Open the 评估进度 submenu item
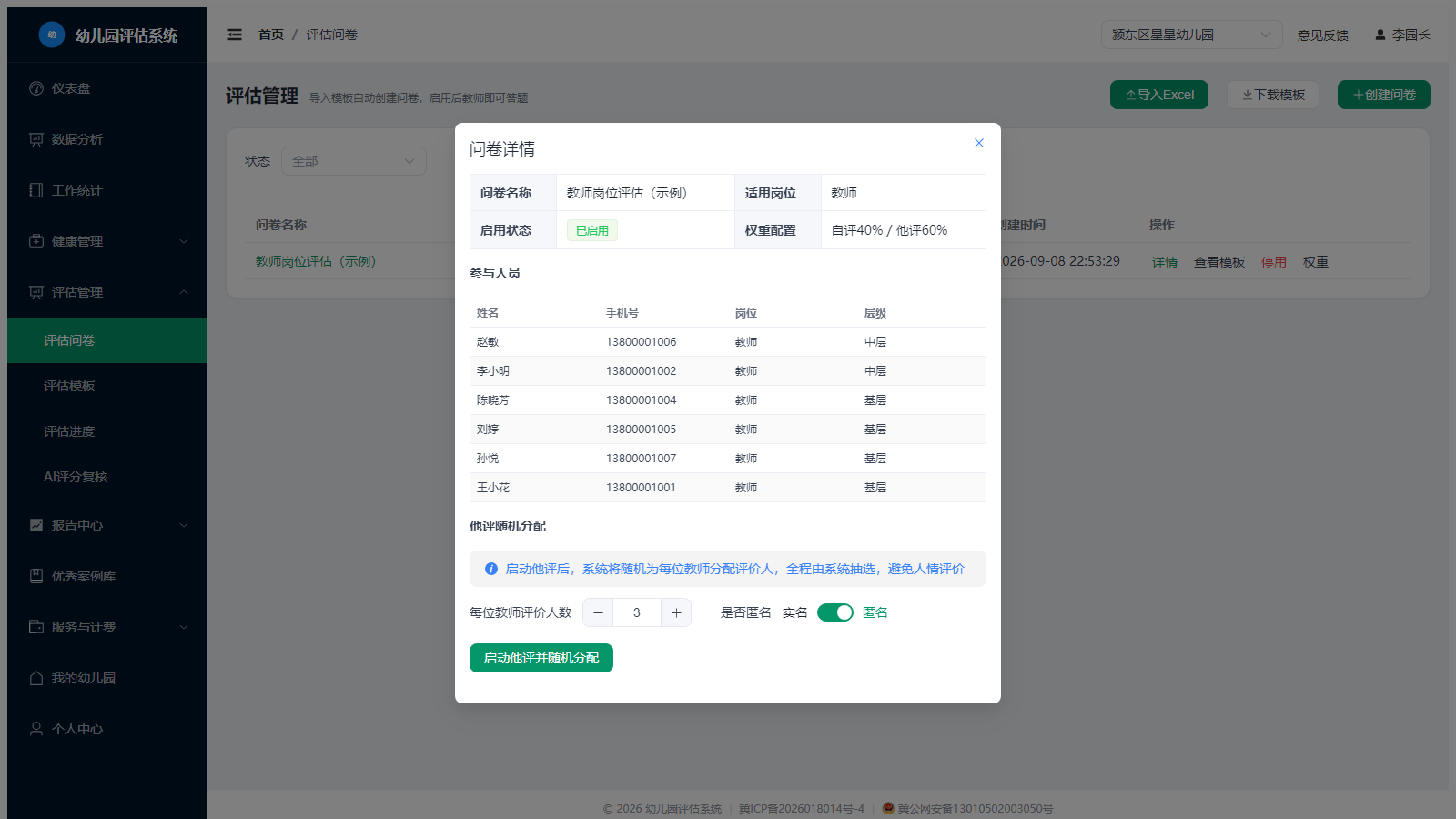The width and height of the screenshot is (1456, 819). tap(107, 431)
